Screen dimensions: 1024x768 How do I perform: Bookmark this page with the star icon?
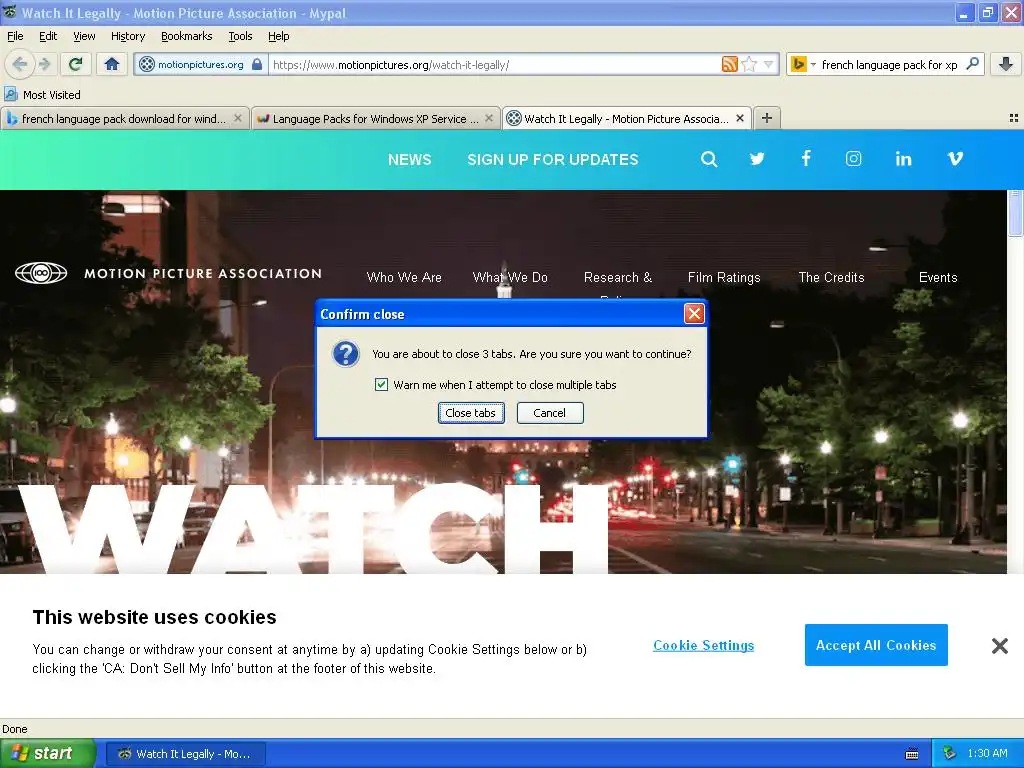click(750, 64)
